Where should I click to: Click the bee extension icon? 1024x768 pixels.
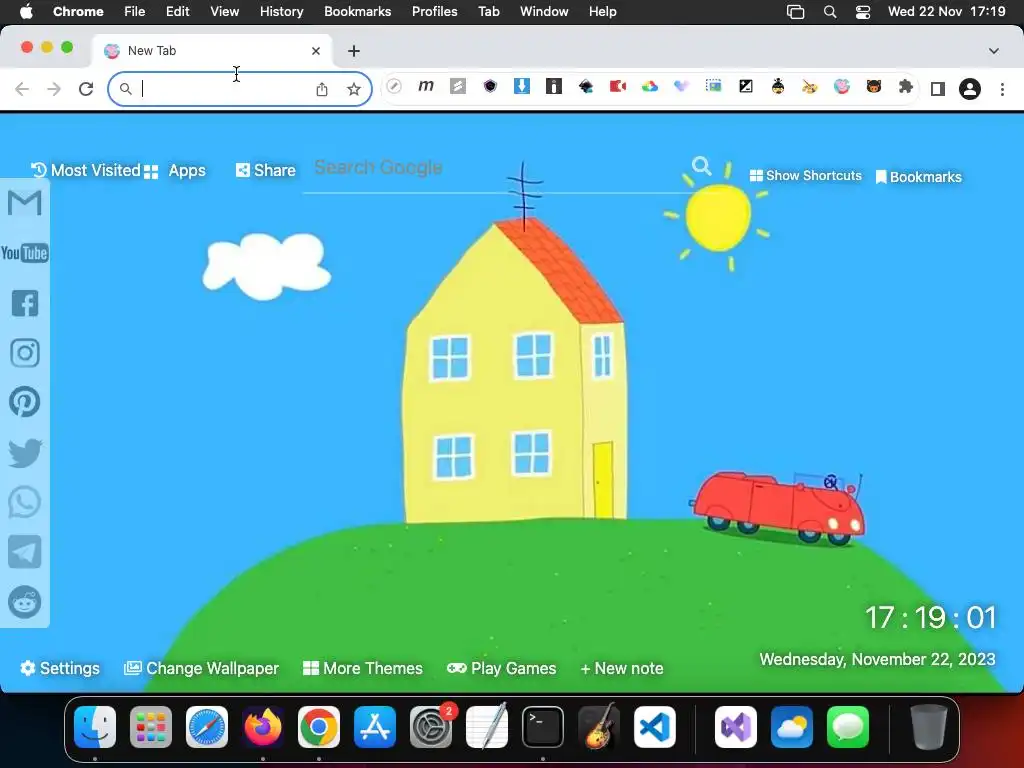tap(778, 86)
